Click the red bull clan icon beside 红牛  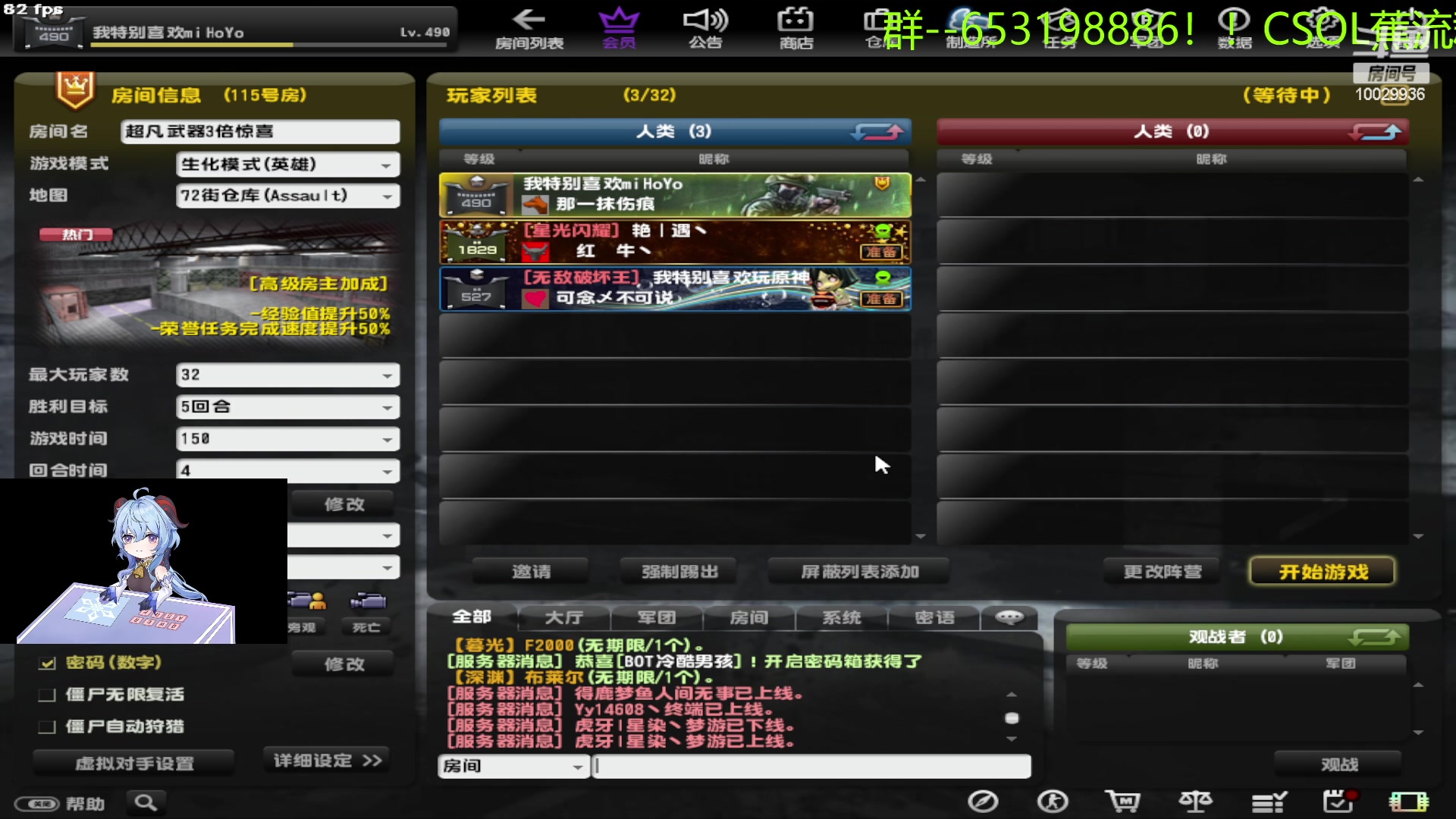click(535, 251)
